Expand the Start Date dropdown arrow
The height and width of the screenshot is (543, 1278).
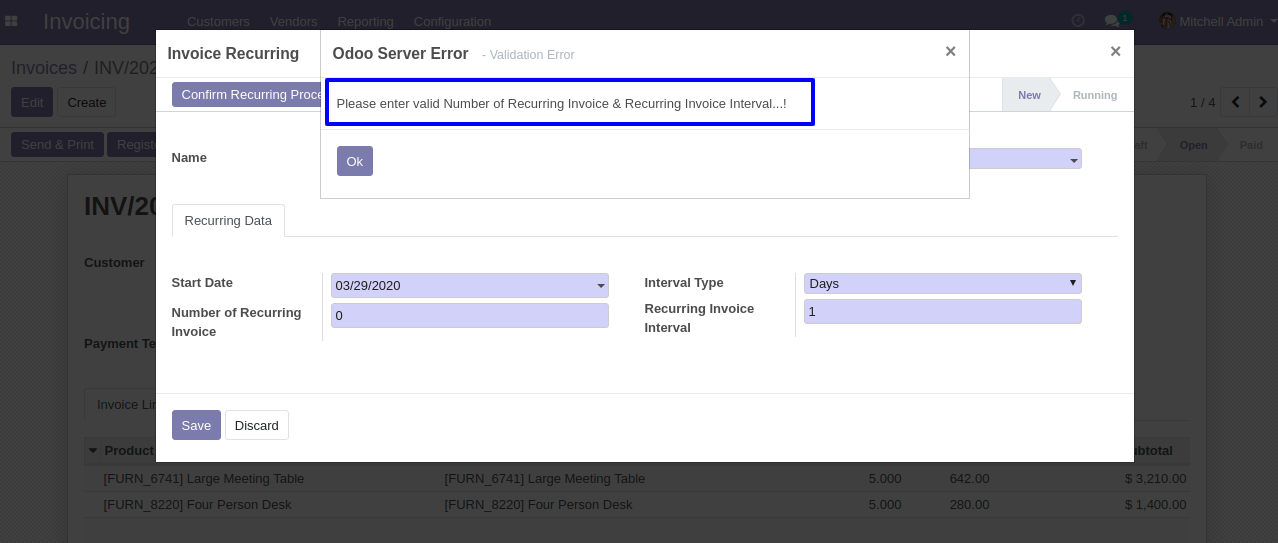[601, 286]
